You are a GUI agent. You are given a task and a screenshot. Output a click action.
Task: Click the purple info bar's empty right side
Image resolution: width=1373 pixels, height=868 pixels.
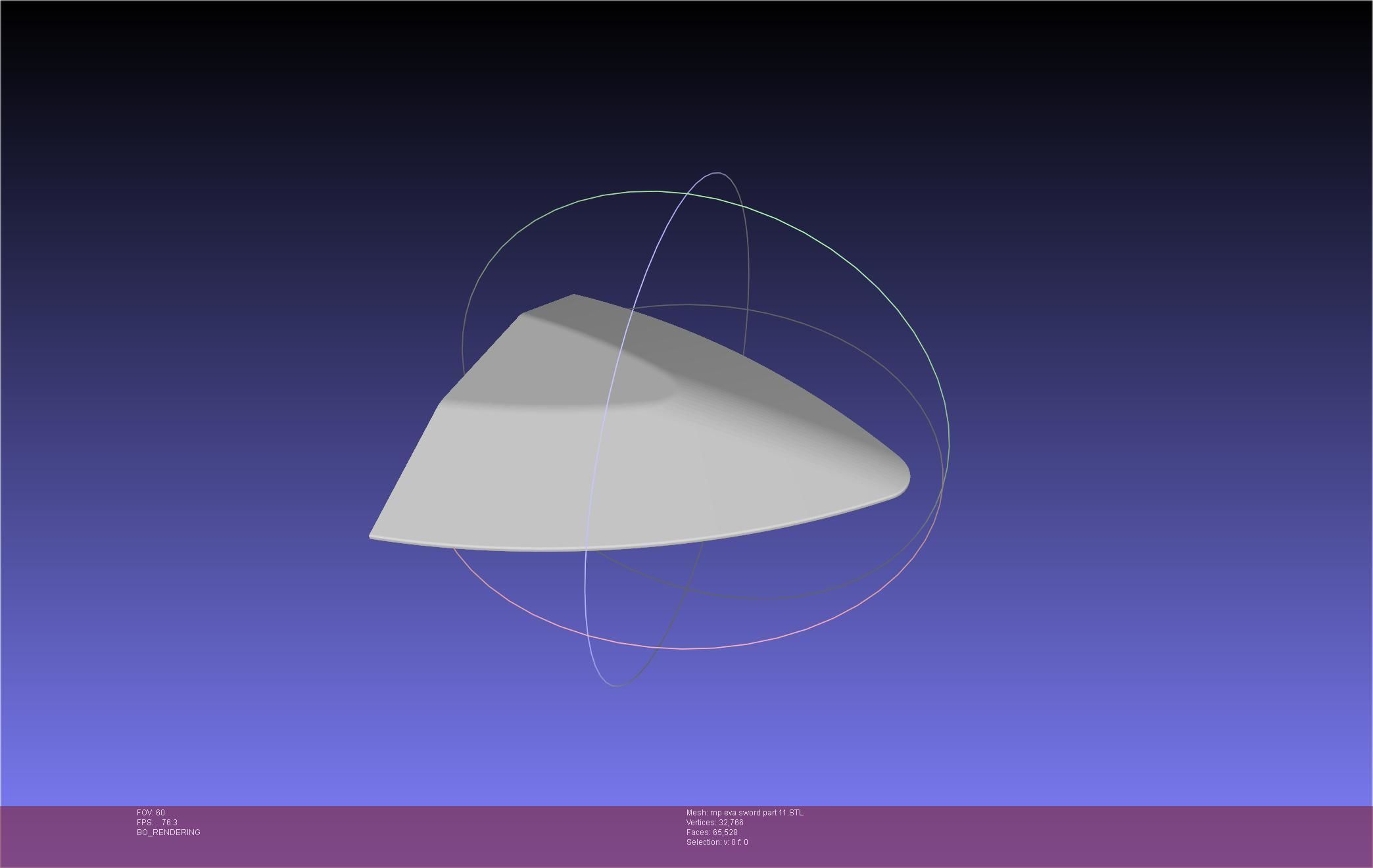click(1118, 835)
